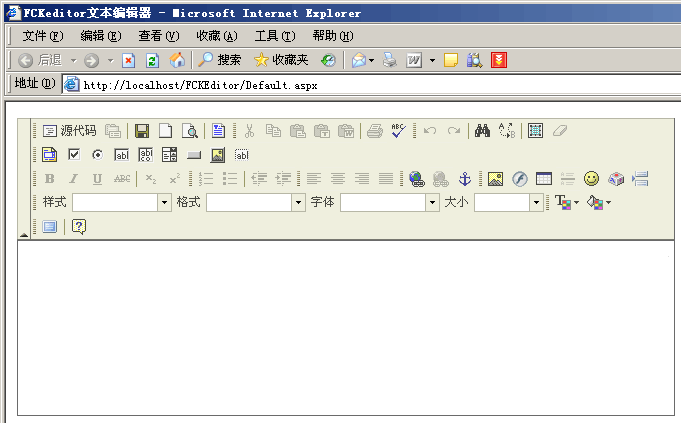Open the 工具(T) menu
This screenshot has height=423, width=681.
(275, 36)
